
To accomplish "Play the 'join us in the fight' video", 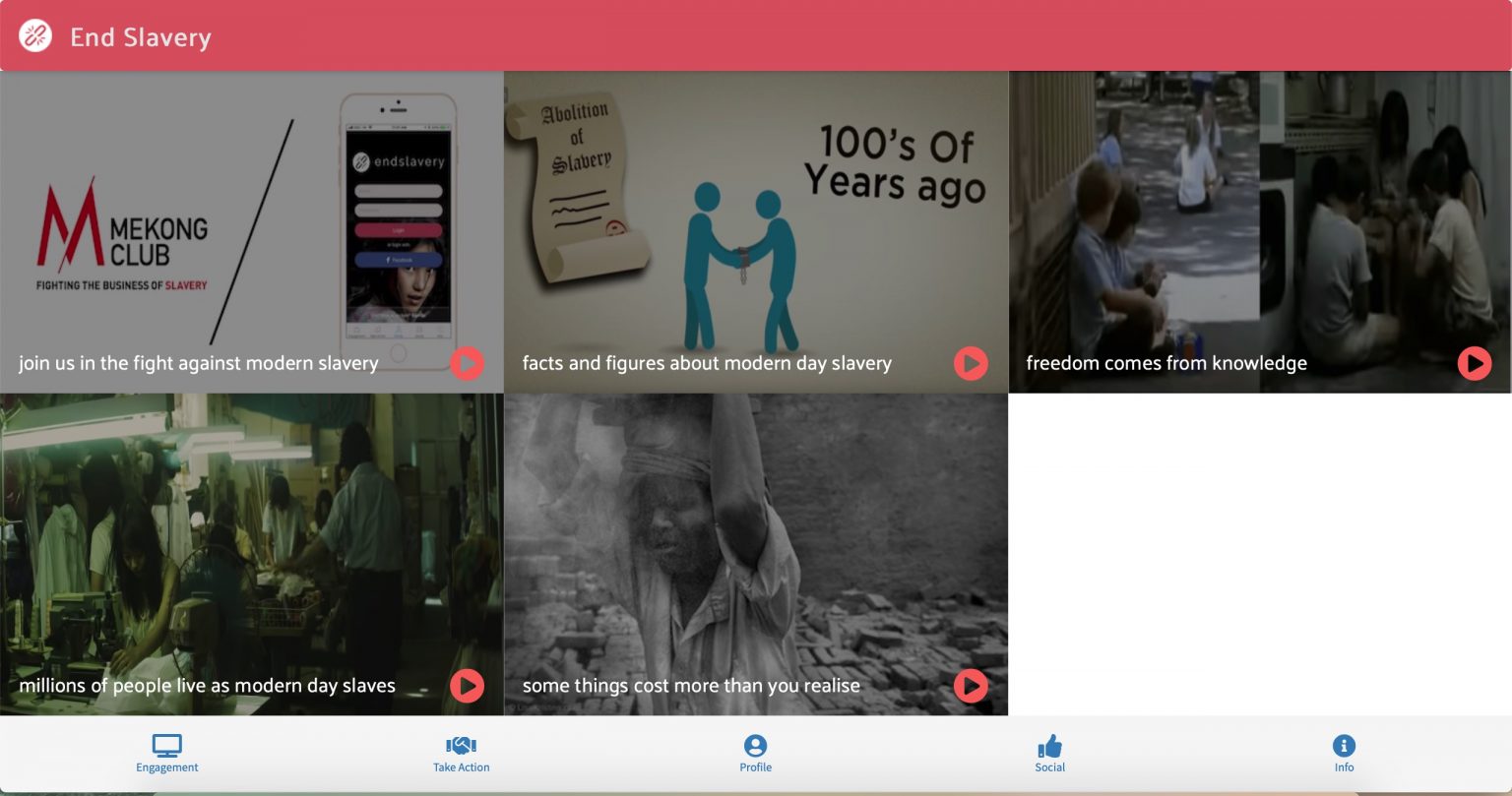I will (467, 363).
